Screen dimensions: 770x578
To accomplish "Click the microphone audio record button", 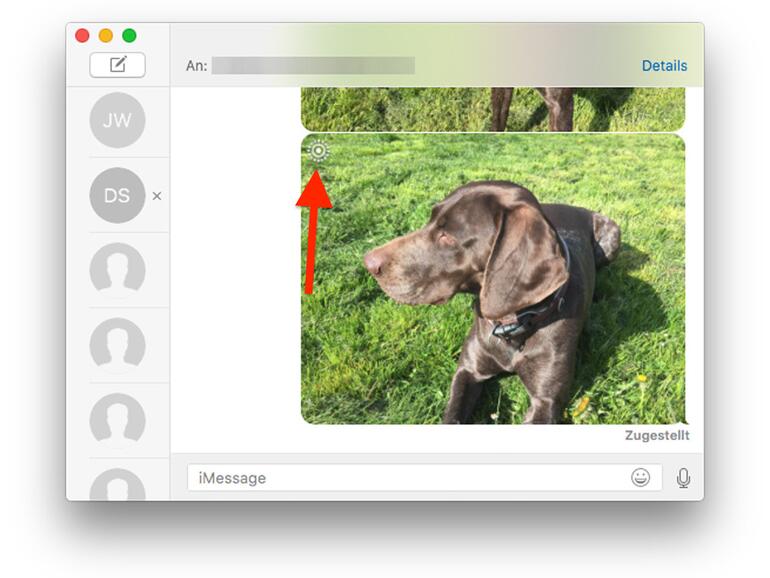I will click(683, 477).
